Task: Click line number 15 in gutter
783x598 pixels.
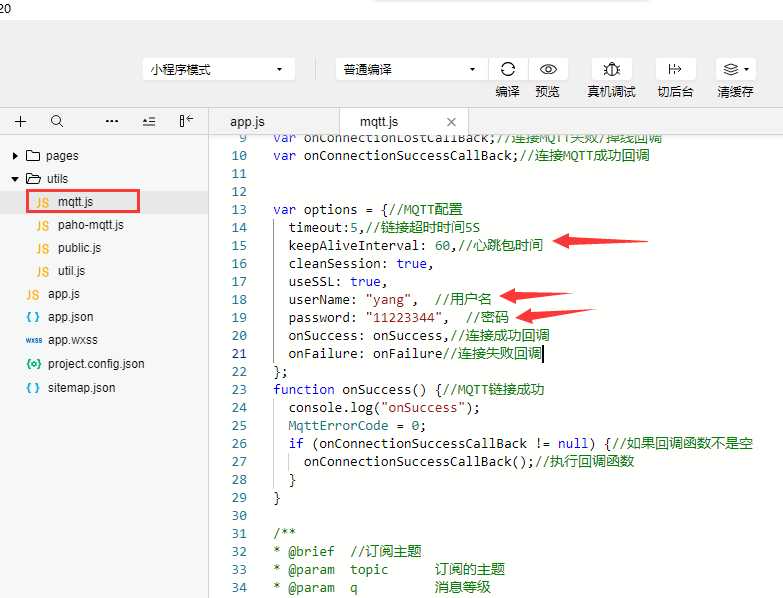Action: pyautogui.click(x=239, y=246)
